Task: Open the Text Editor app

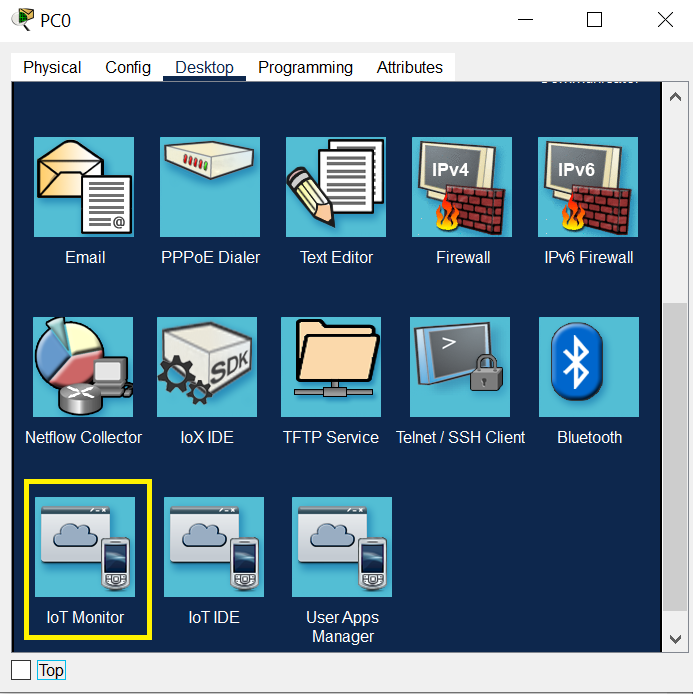Action: point(336,187)
